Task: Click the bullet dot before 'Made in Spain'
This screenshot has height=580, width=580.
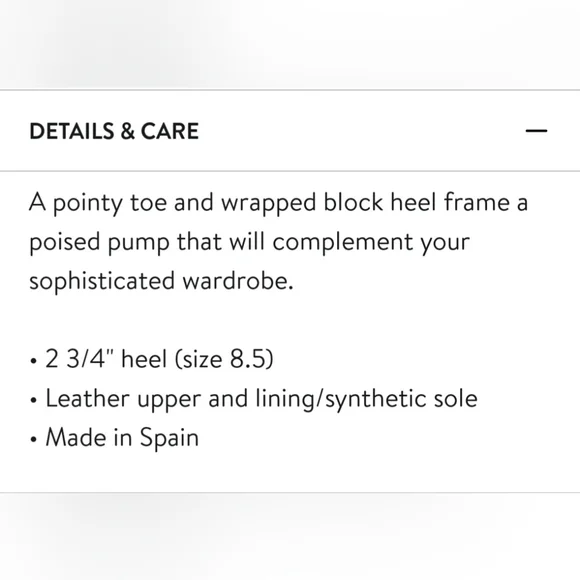Action: pos(34,439)
